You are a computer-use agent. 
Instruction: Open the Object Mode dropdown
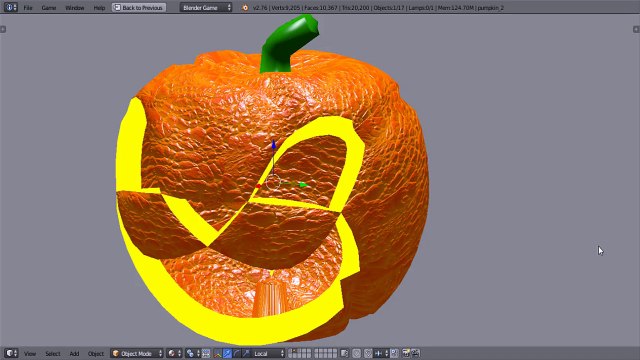click(x=137, y=353)
